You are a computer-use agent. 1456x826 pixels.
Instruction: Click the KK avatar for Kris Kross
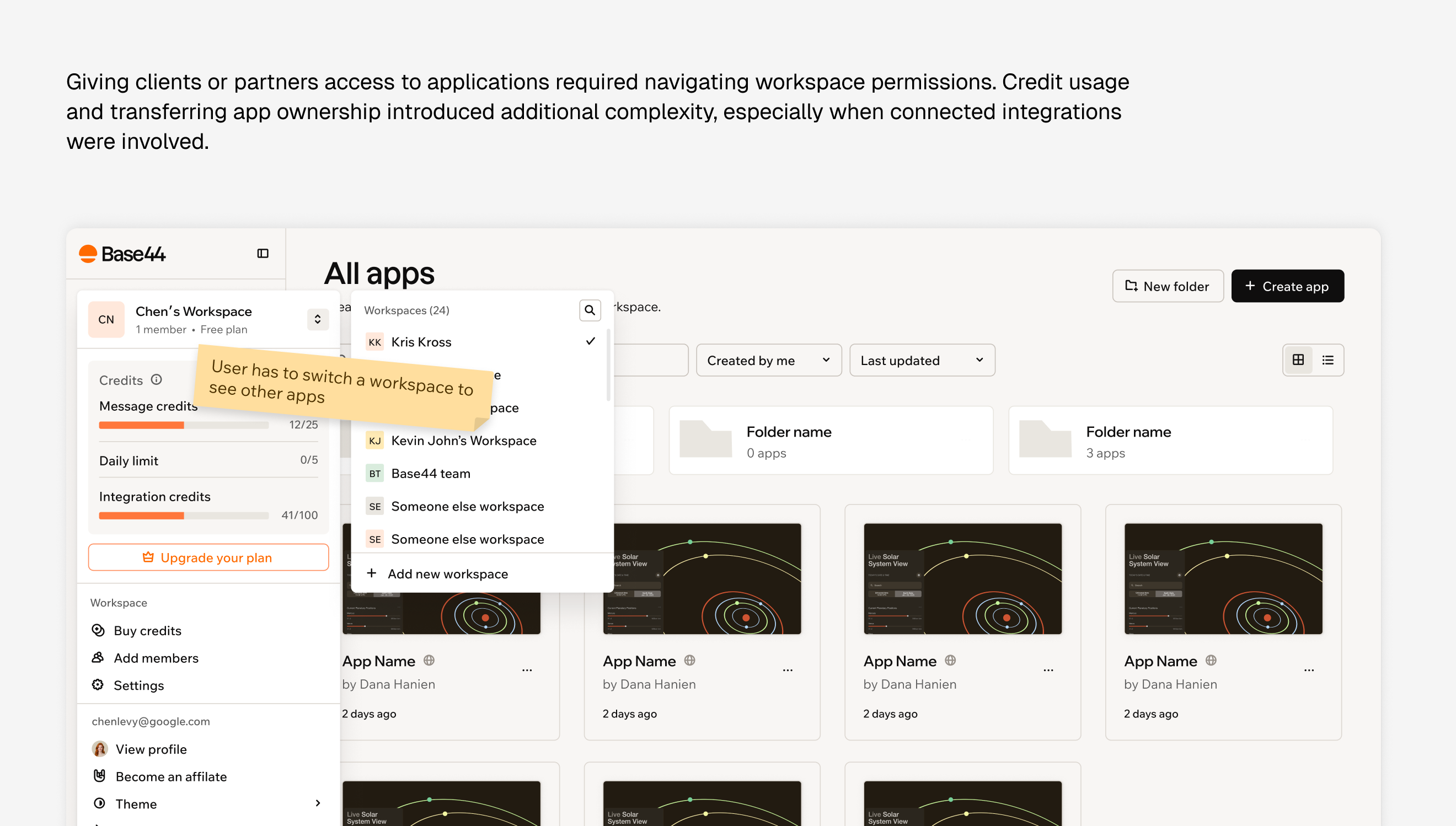coord(374,342)
